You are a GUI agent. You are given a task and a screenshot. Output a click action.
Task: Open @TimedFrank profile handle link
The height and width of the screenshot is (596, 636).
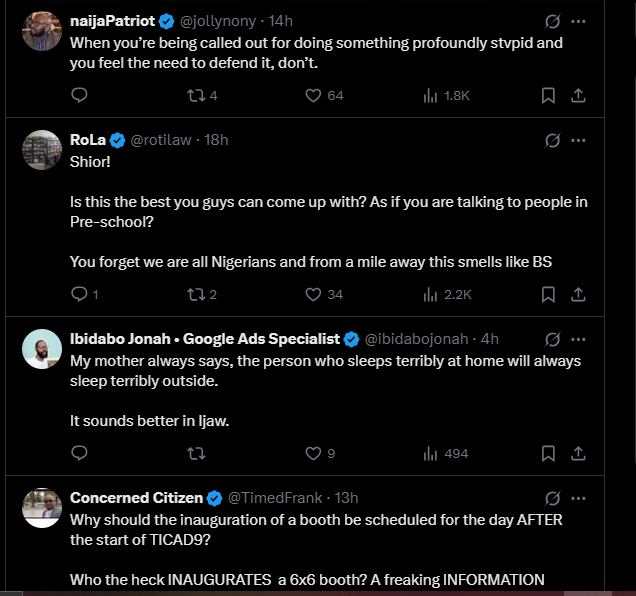click(275, 498)
